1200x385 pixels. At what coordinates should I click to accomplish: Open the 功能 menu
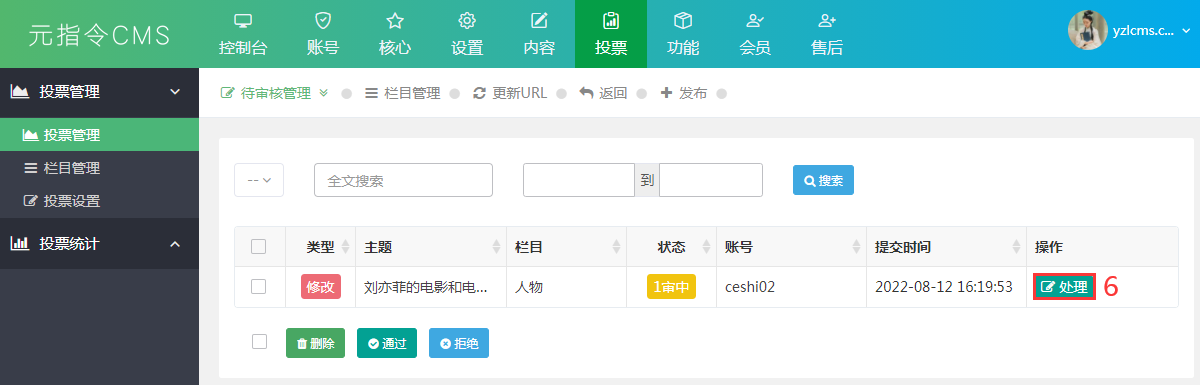[683, 34]
